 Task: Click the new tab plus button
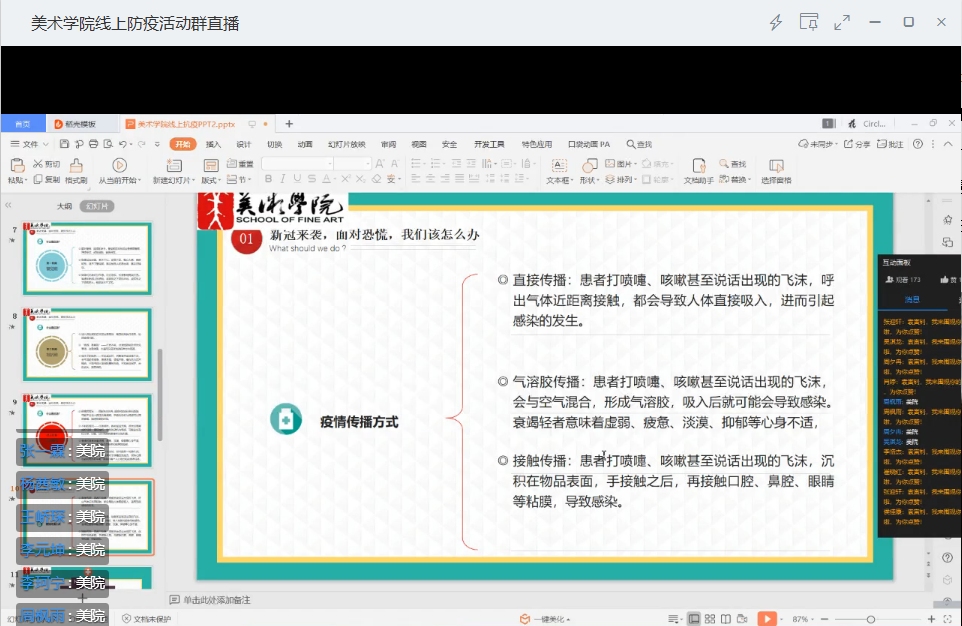(x=289, y=123)
